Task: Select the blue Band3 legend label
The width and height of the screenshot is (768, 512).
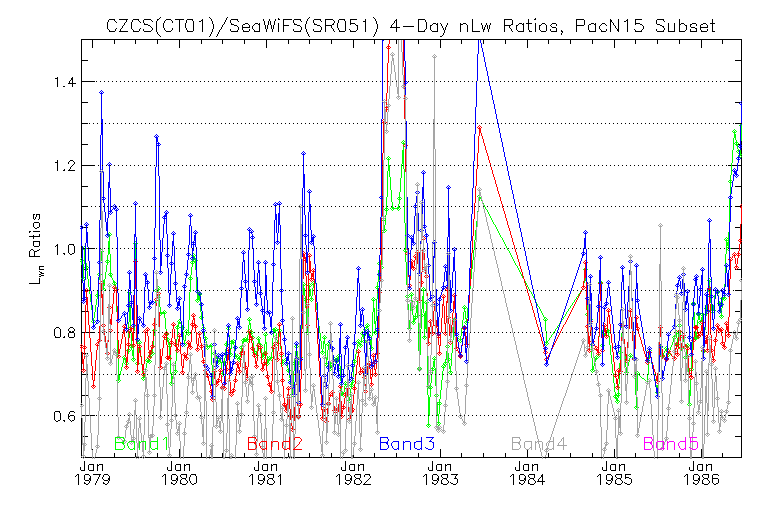Action: tap(407, 444)
